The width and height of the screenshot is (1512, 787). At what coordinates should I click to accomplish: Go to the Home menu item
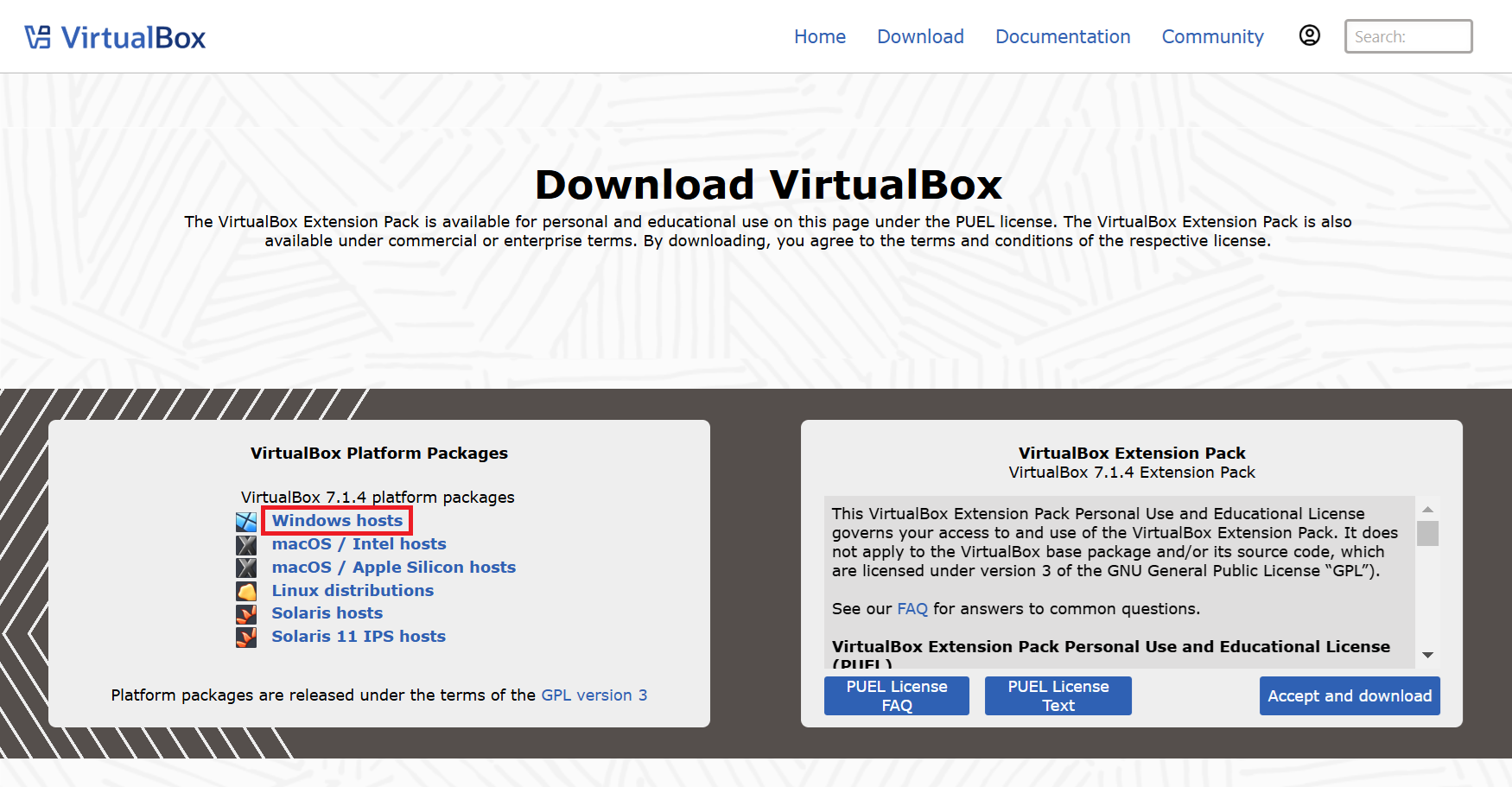(820, 36)
